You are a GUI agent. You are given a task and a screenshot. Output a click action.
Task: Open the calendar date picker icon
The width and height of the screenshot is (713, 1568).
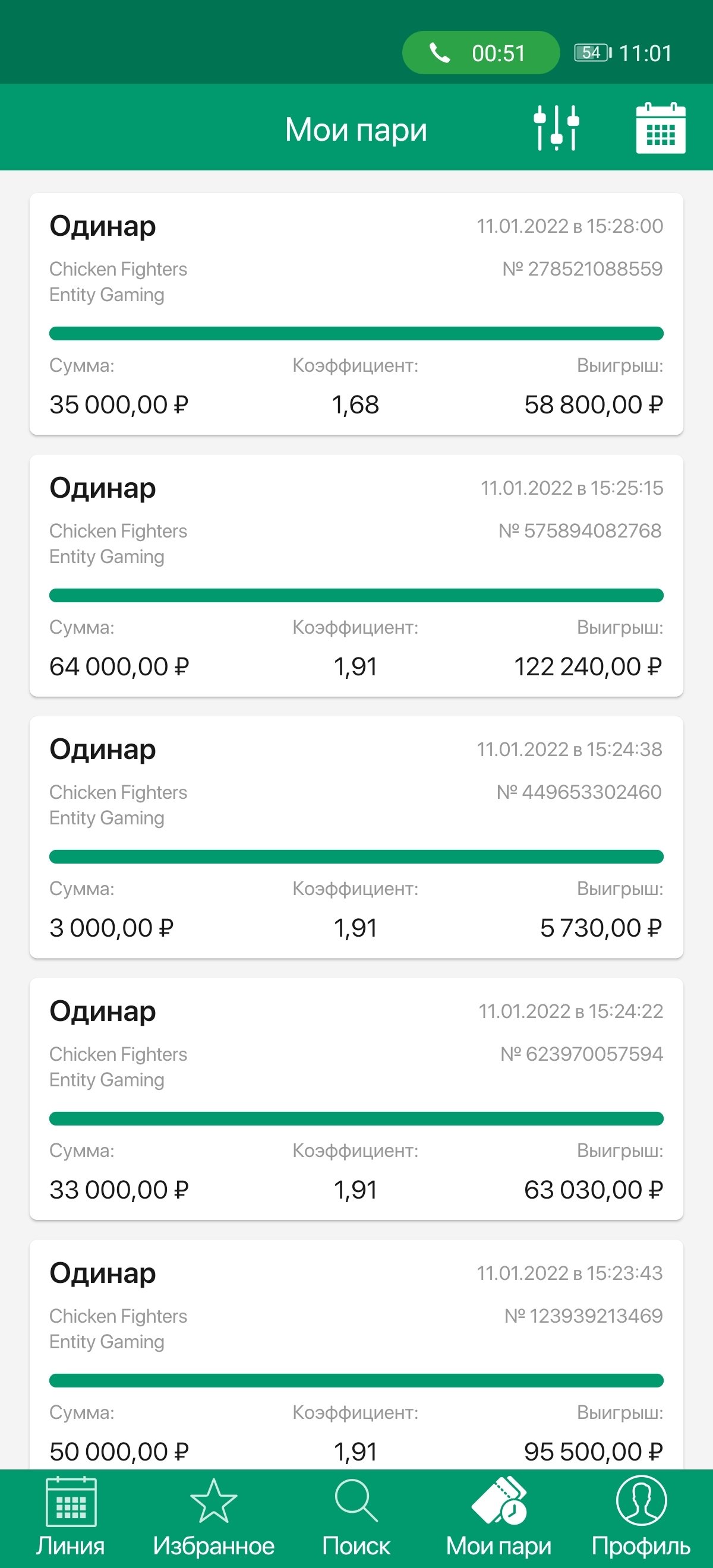(661, 128)
